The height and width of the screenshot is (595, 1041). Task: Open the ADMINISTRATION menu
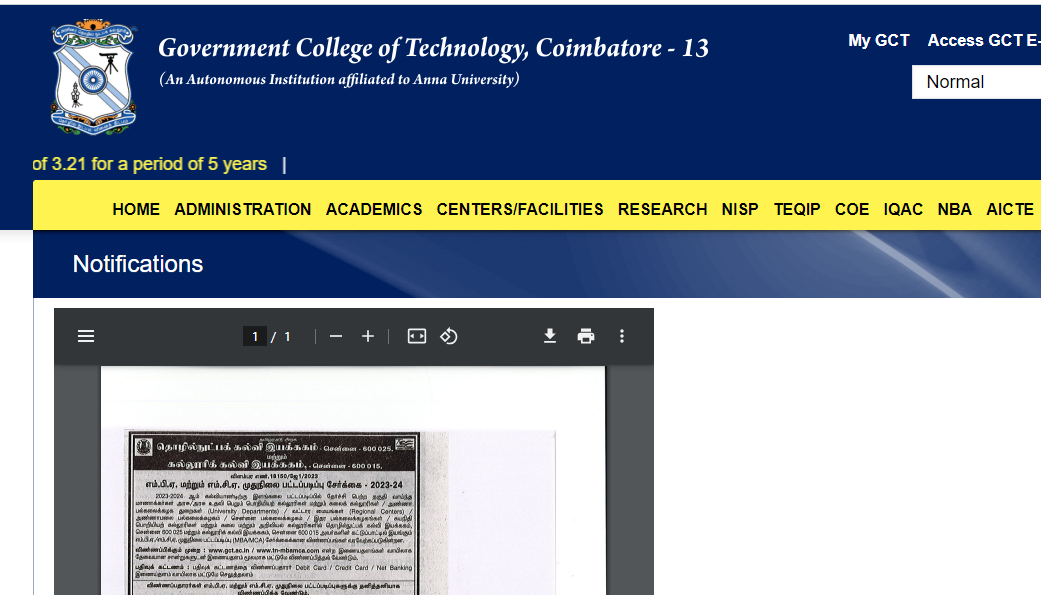click(x=243, y=209)
